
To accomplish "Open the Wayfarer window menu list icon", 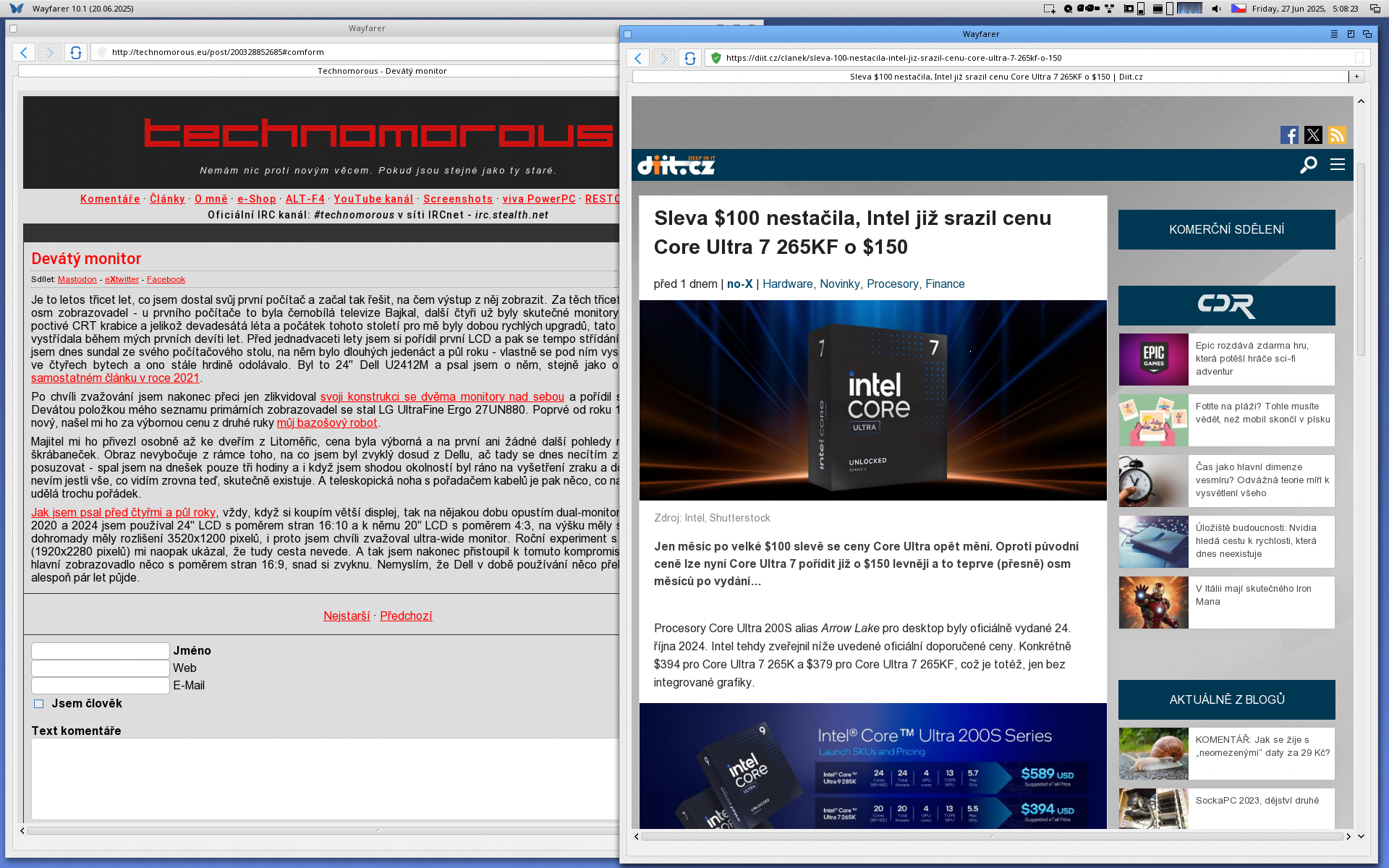I will coord(1334,34).
